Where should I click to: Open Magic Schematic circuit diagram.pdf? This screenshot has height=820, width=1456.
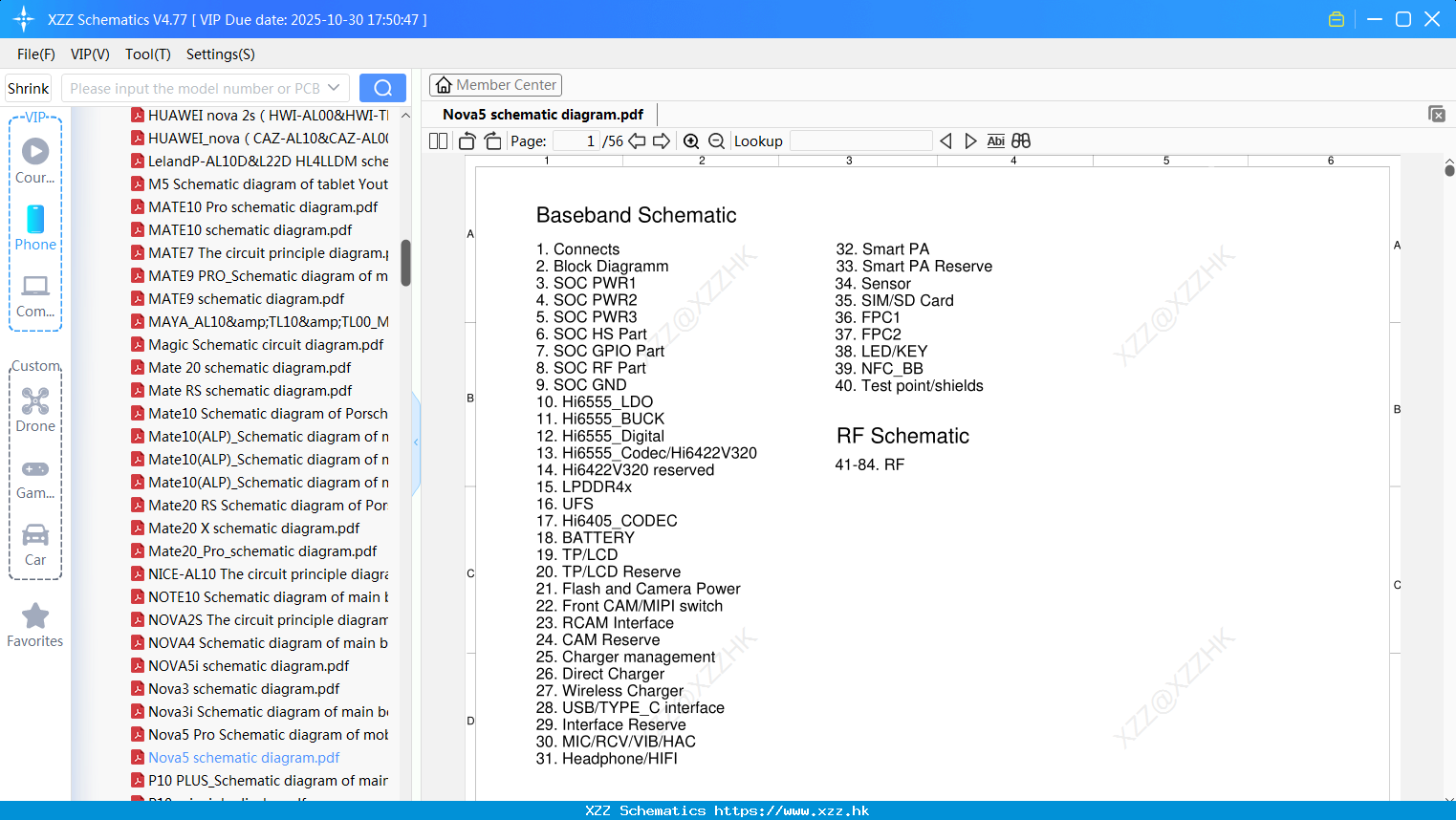tap(257, 344)
